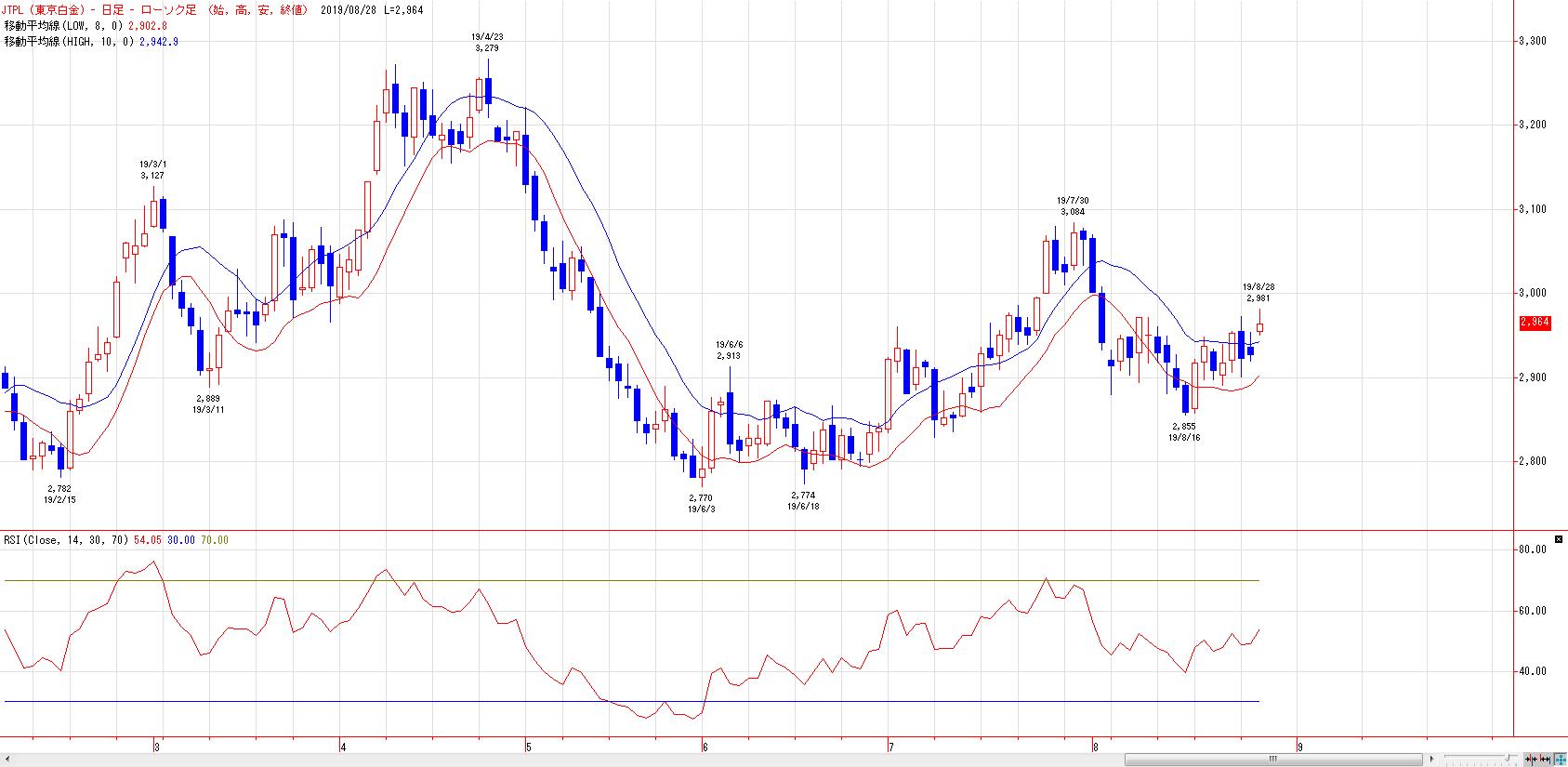The image size is (1568, 767).
Task: Click the 'RSI(Close, 14, 30, 70)' label
Action: [x=66, y=540]
